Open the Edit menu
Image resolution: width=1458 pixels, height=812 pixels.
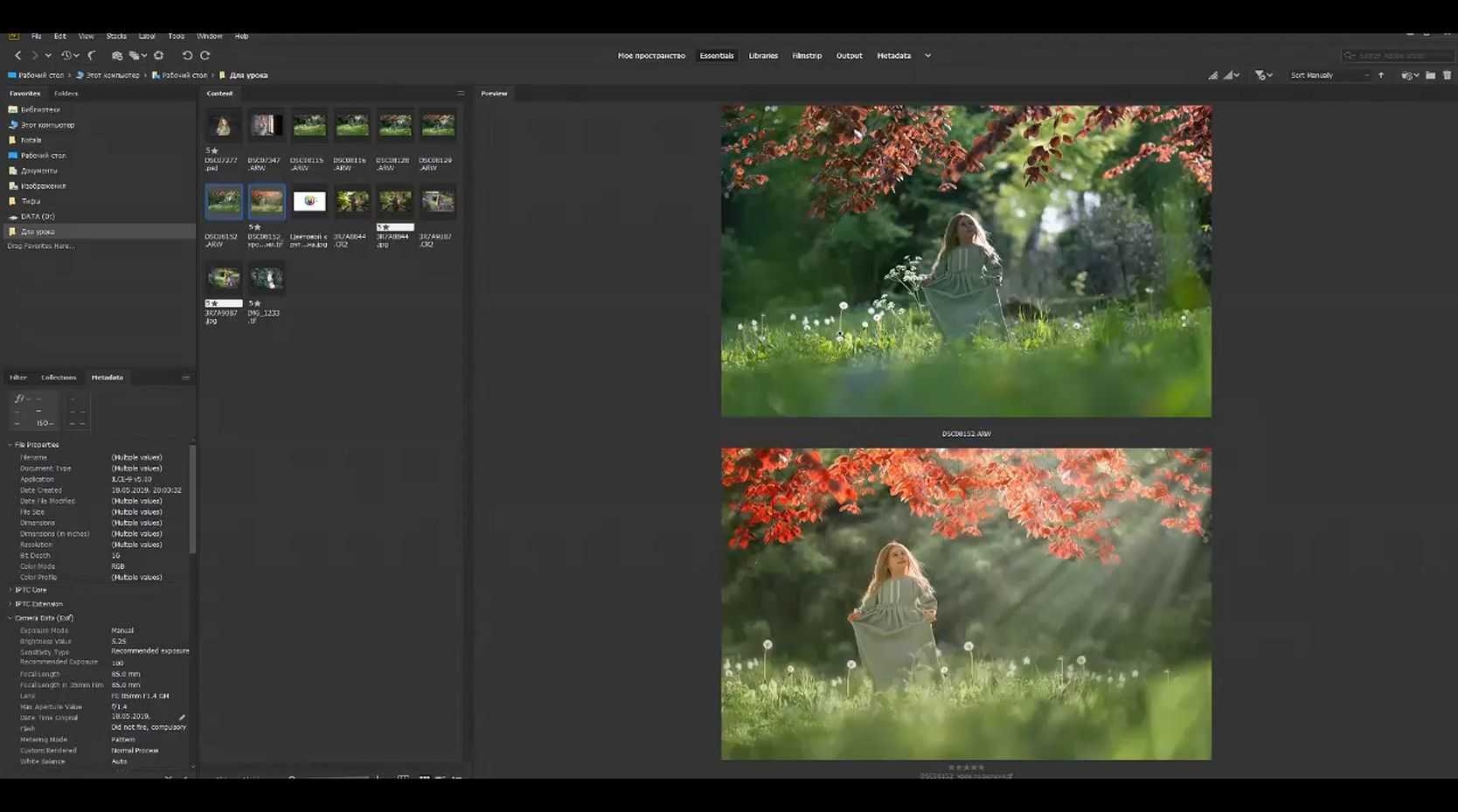60,36
